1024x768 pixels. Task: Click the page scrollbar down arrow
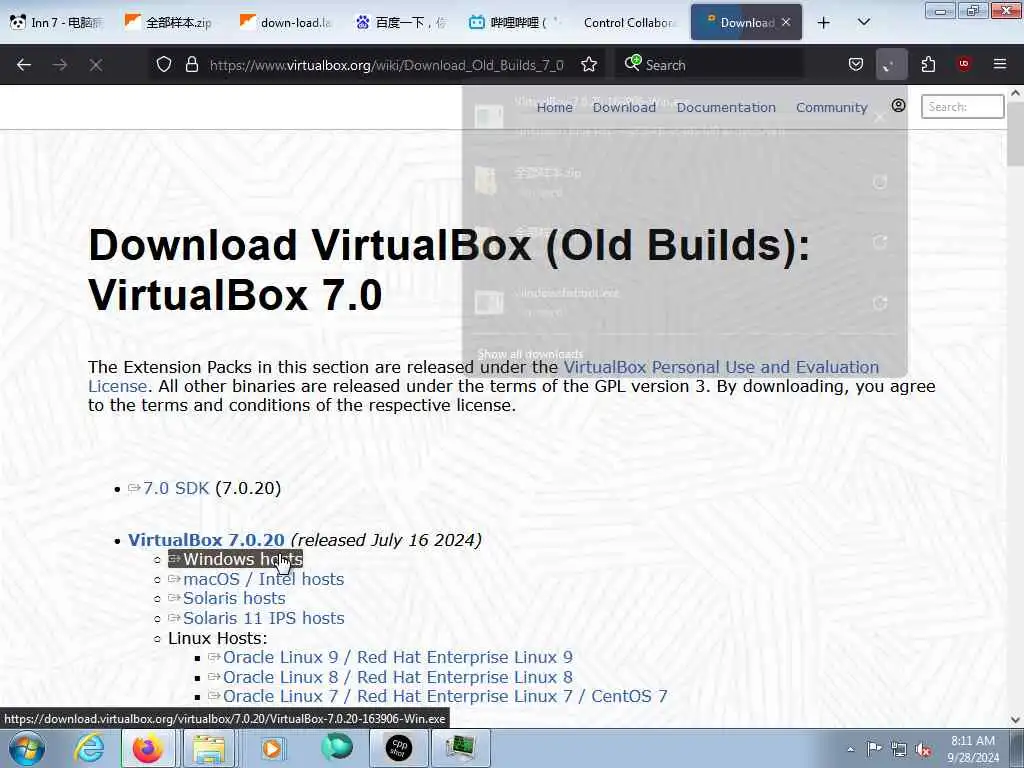coord(1016,720)
